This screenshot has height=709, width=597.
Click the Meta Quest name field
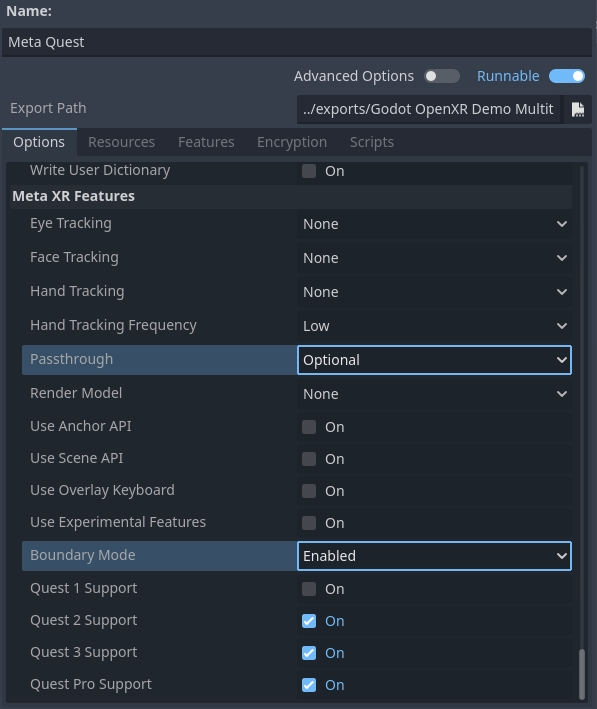coord(297,42)
